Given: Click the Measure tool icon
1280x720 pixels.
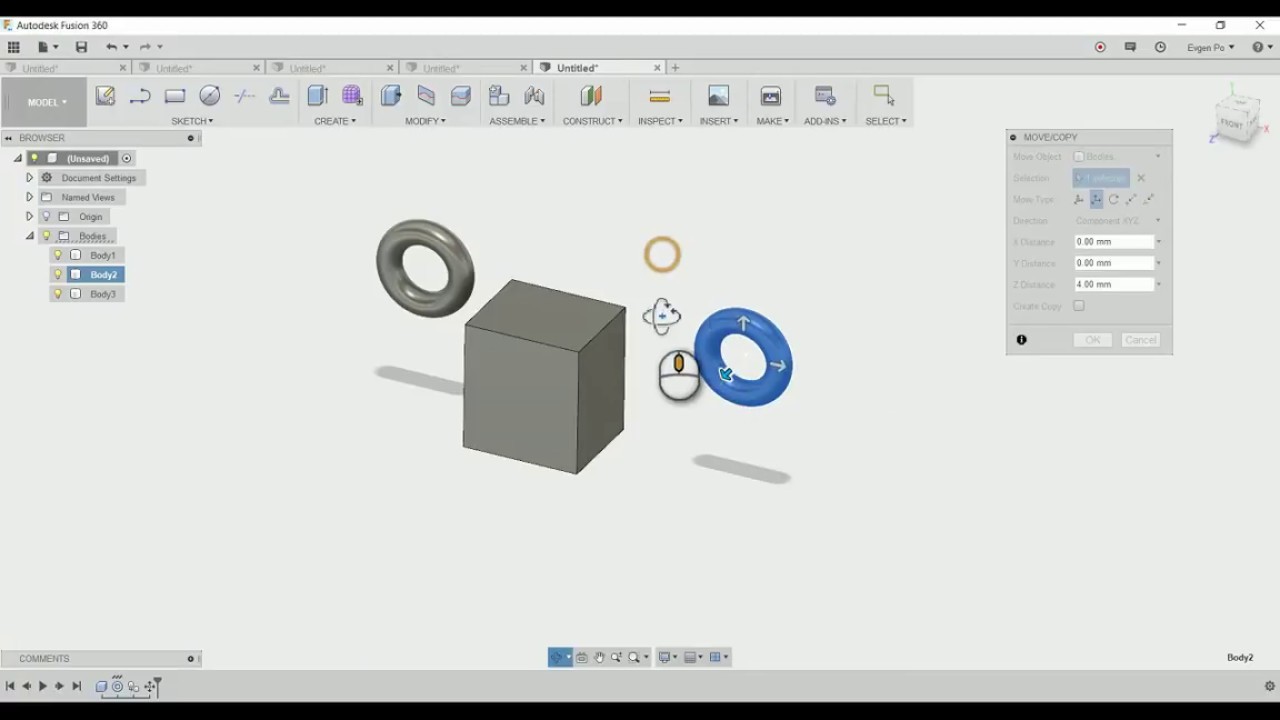Looking at the screenshot, I should point(660,96).
